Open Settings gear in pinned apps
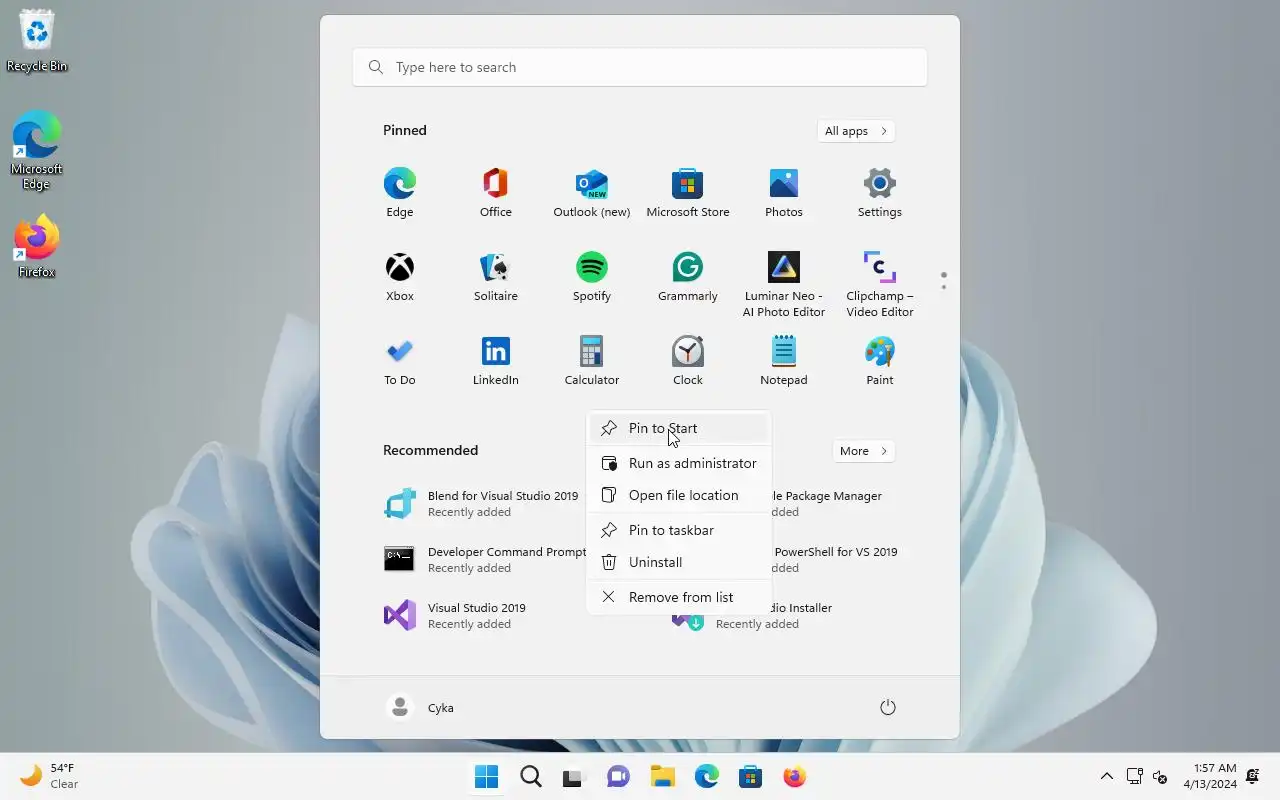This screenshot has width=1280, height=800. coord(880,193)
